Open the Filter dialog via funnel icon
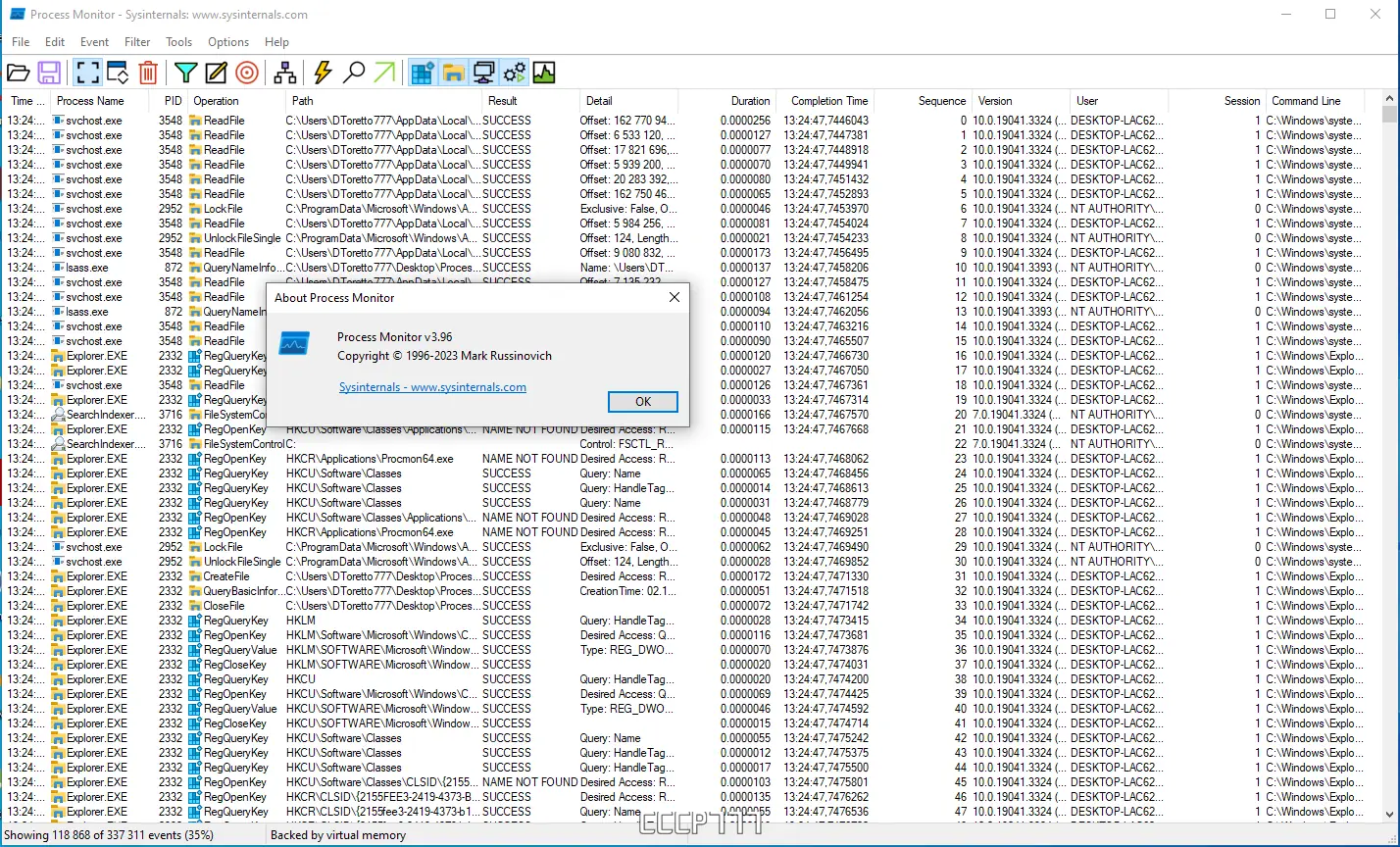 pyautogui.click(x=185, y=73)
